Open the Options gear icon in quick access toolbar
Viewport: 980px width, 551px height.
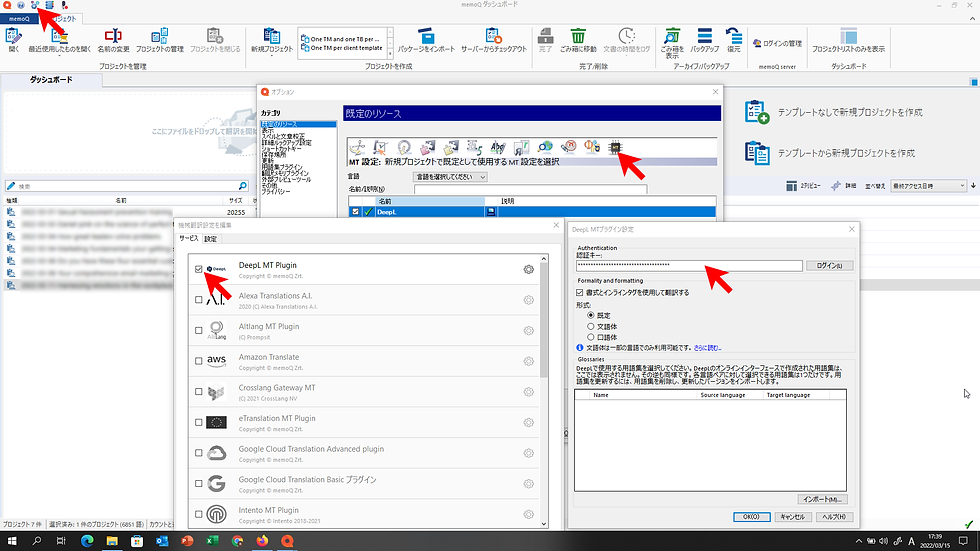point(34,5)
